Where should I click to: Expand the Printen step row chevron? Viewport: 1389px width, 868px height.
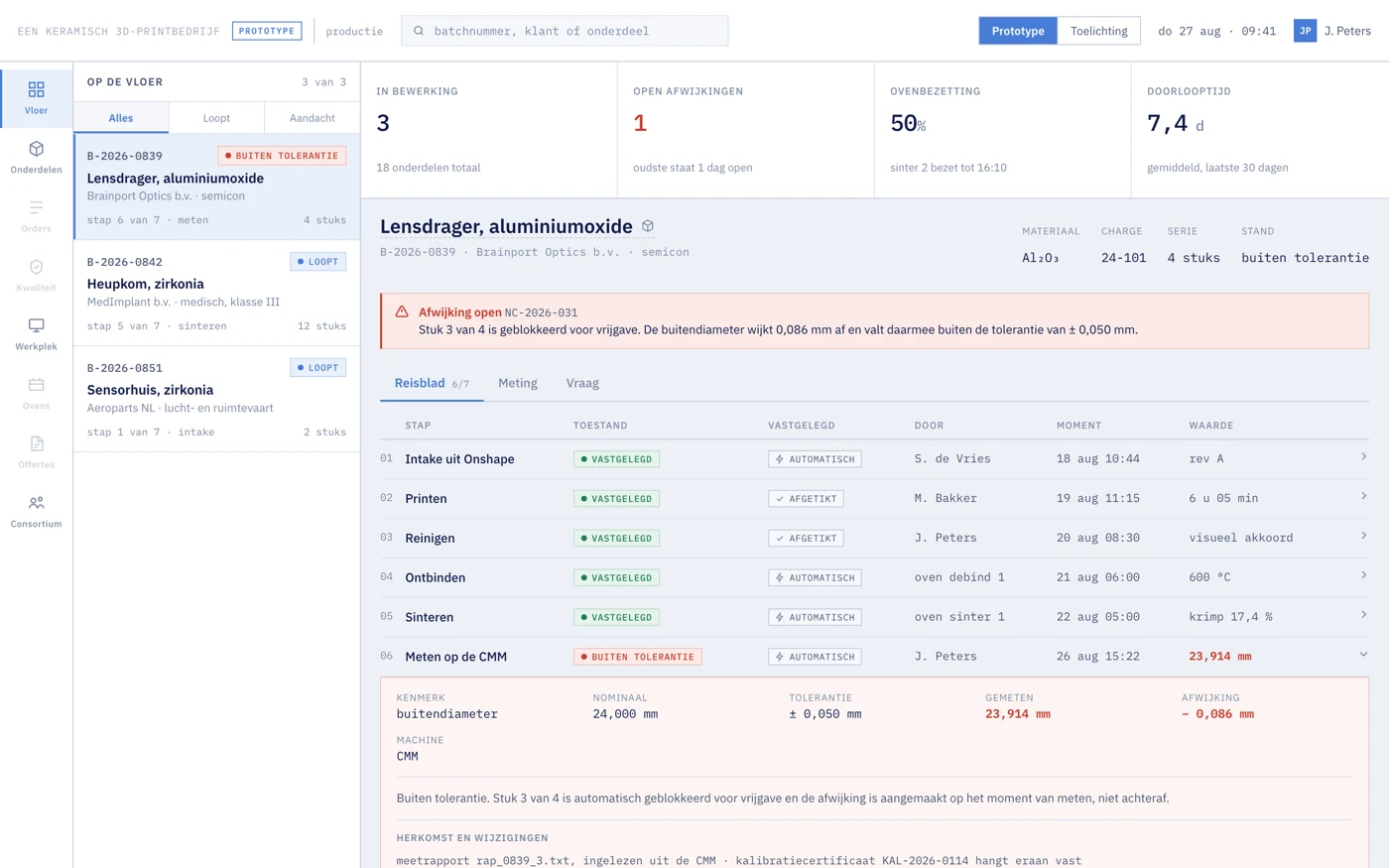pos(1363,496)
